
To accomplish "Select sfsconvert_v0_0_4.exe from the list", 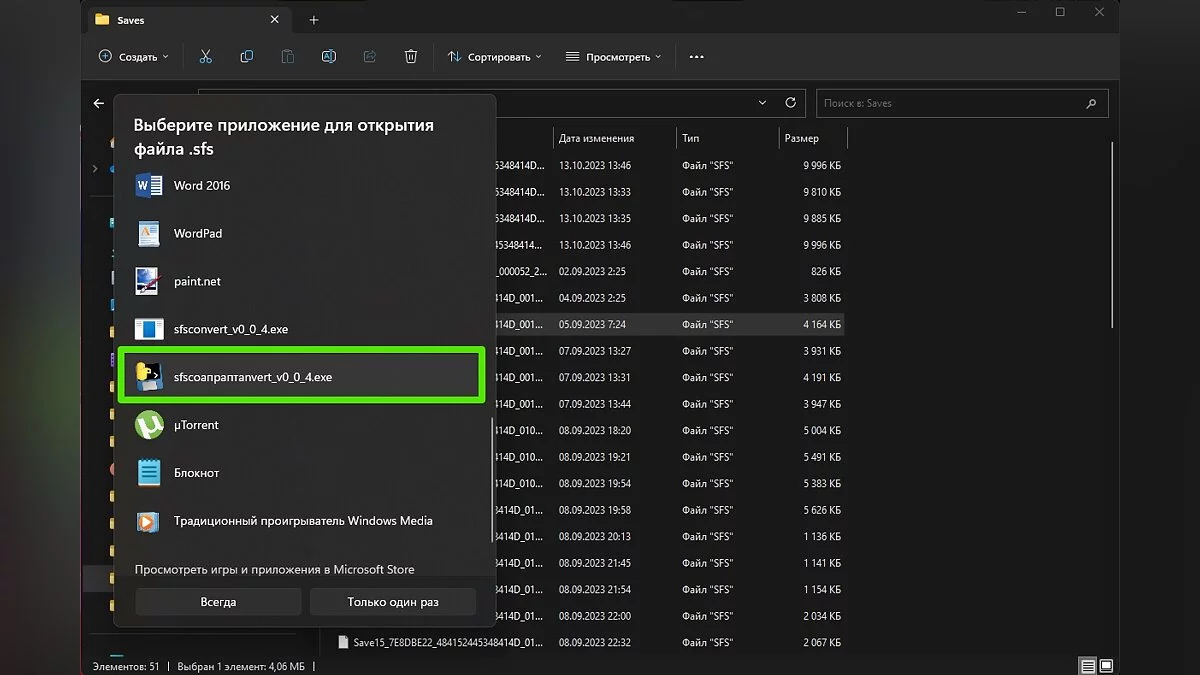I will 230,329.
